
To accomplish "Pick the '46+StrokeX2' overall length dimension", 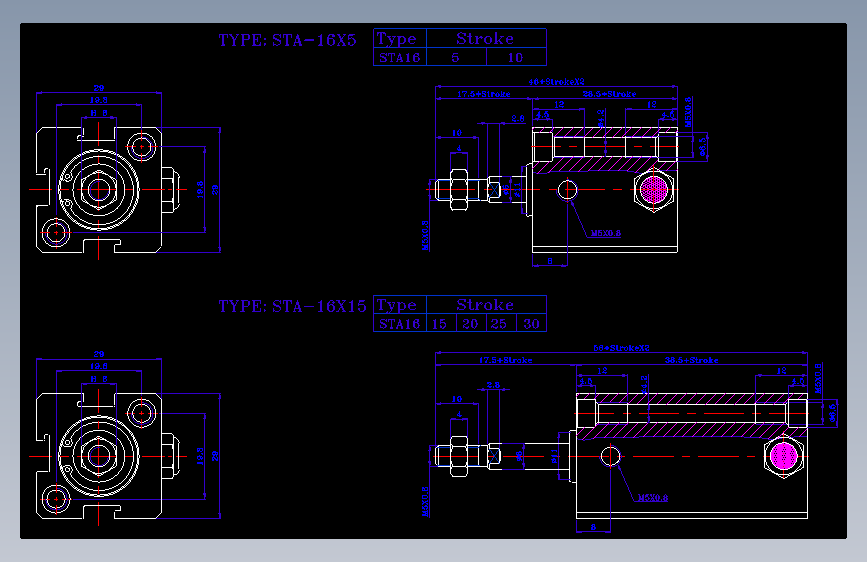I will pyautogui.click(x=556, y=81).
